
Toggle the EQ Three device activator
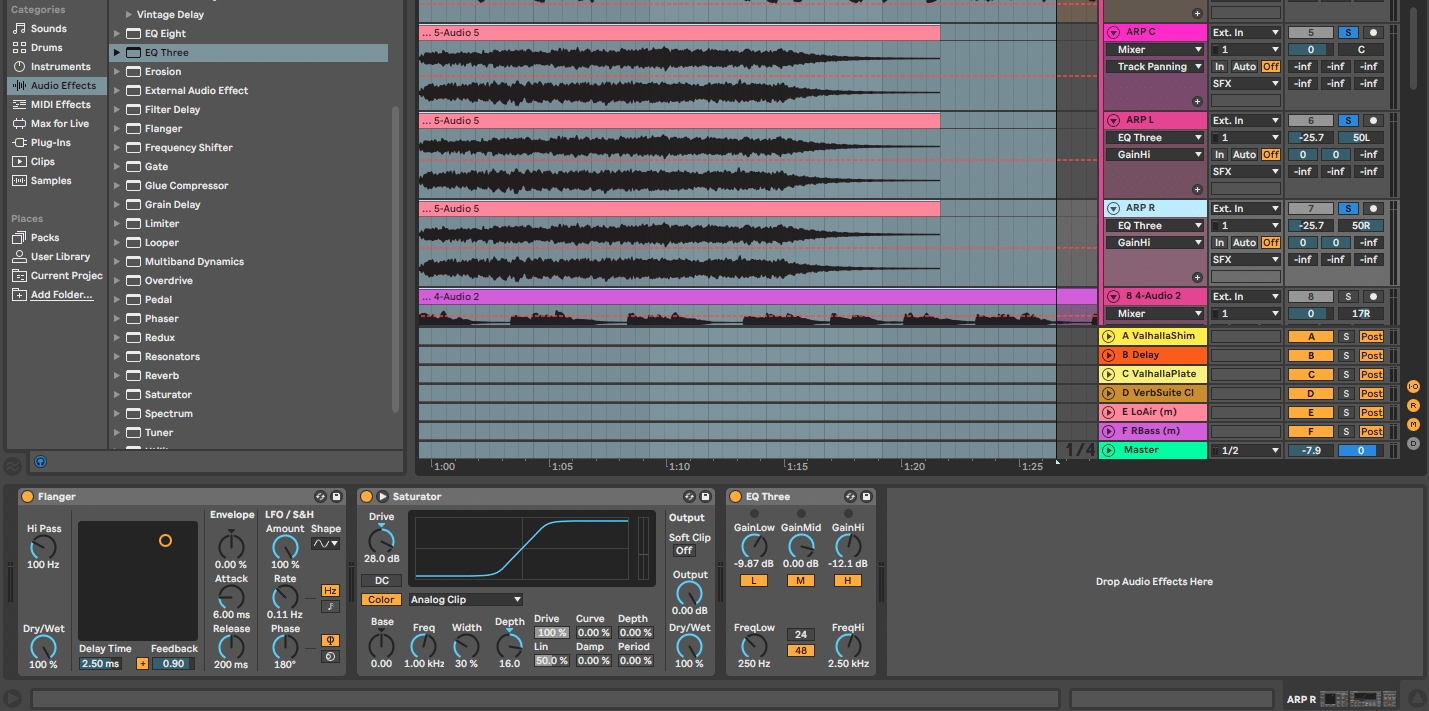(736, 496)
